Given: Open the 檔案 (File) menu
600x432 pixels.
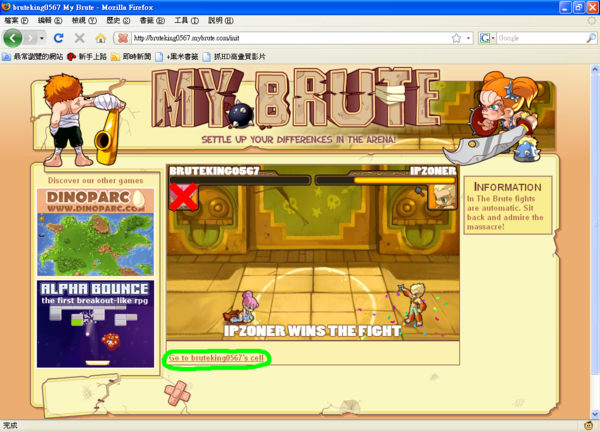Looking at the screenshot, I should pyautogui.click(x=16, y=21).
